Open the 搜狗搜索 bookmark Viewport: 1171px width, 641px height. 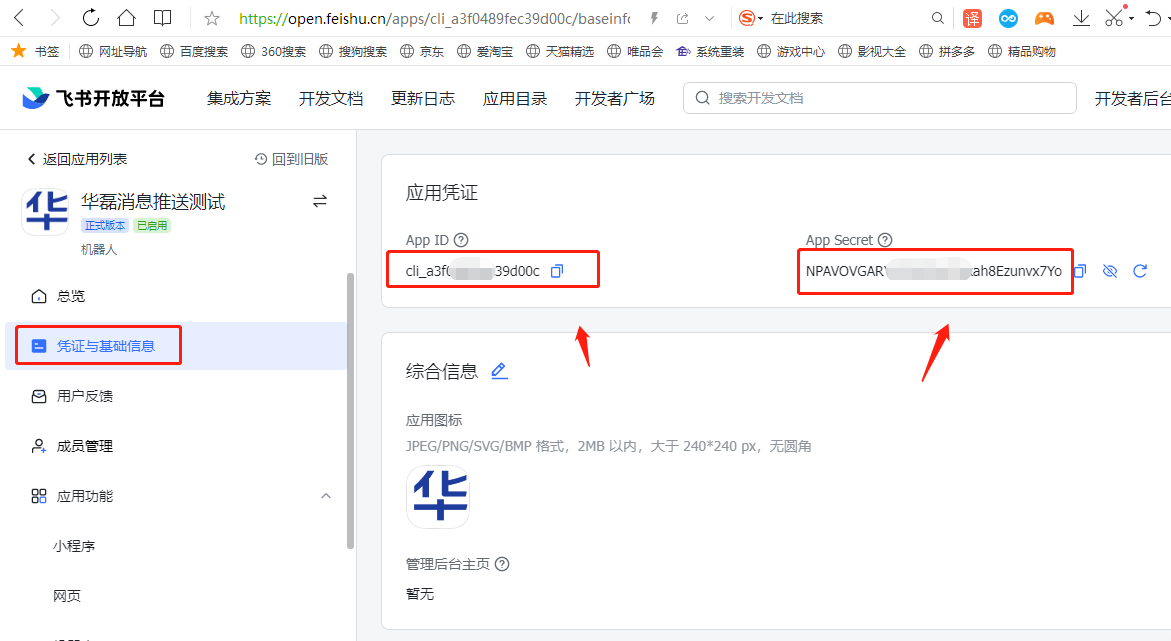[352, 52]
